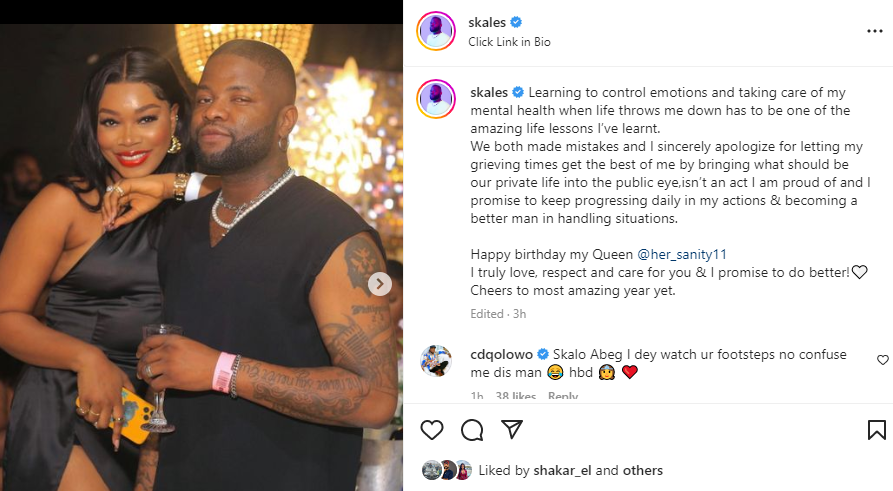
Task: Like the cdqolowo comment heart
Action: [882, 360]
